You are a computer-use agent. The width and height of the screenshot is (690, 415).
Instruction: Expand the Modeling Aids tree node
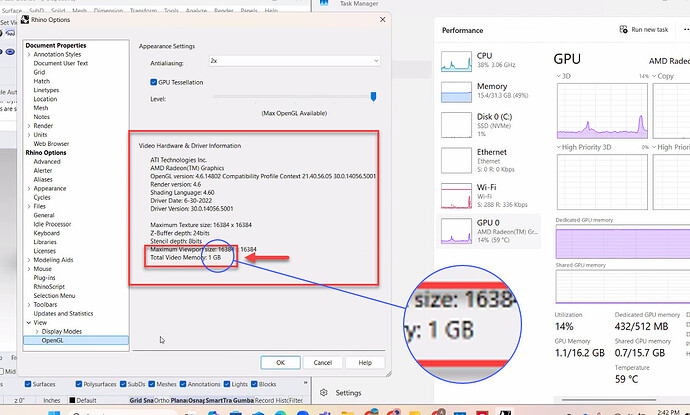point(29,260)
